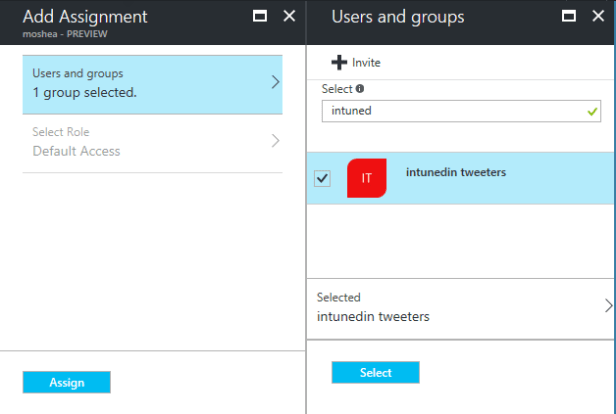The height and width of the screenshot is (414, 616).
Task: Expand chevron on the Selected row
Action: (608, 306)
